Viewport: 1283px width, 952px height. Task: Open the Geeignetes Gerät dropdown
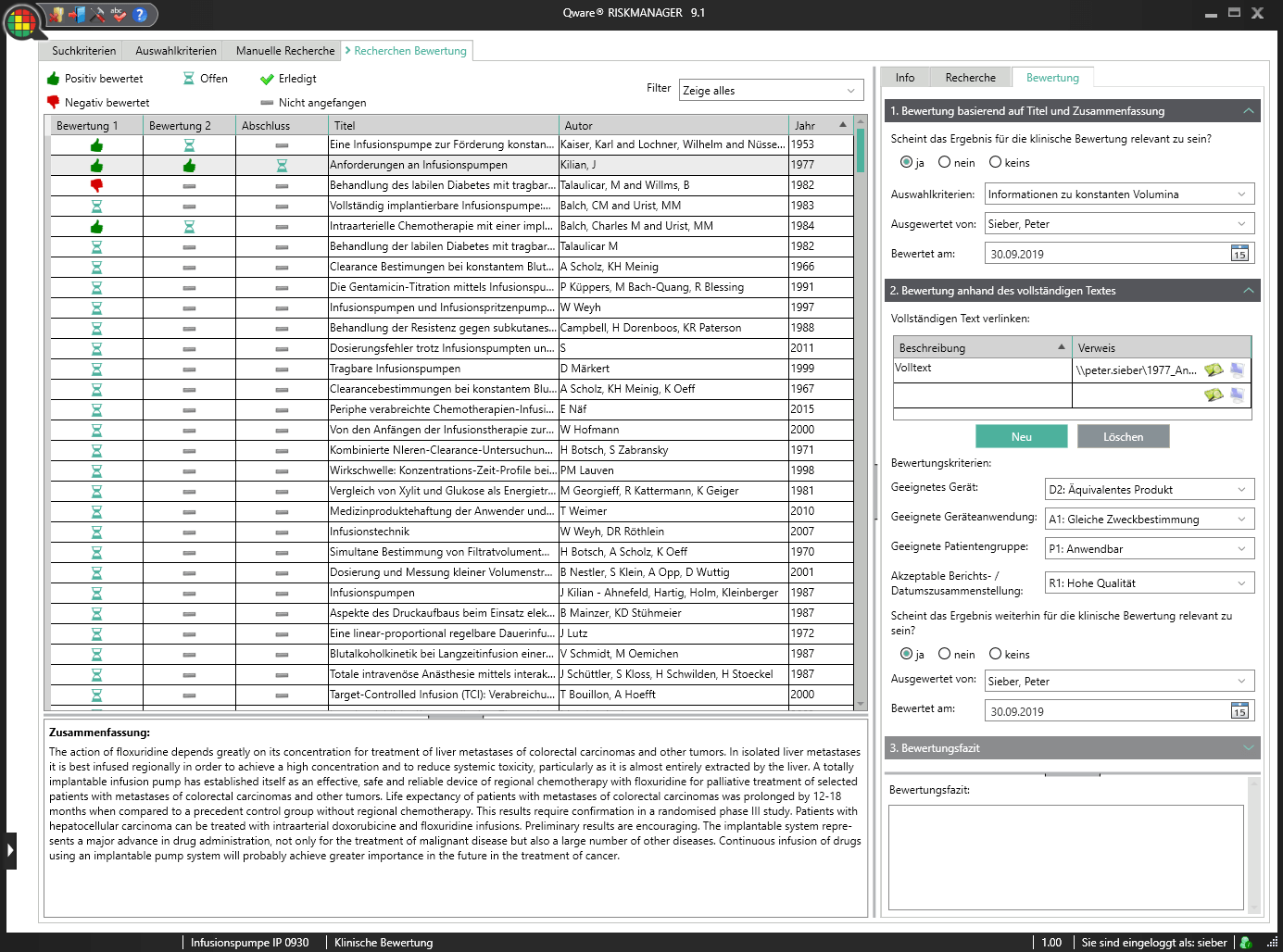click(x=1150, y=490)
